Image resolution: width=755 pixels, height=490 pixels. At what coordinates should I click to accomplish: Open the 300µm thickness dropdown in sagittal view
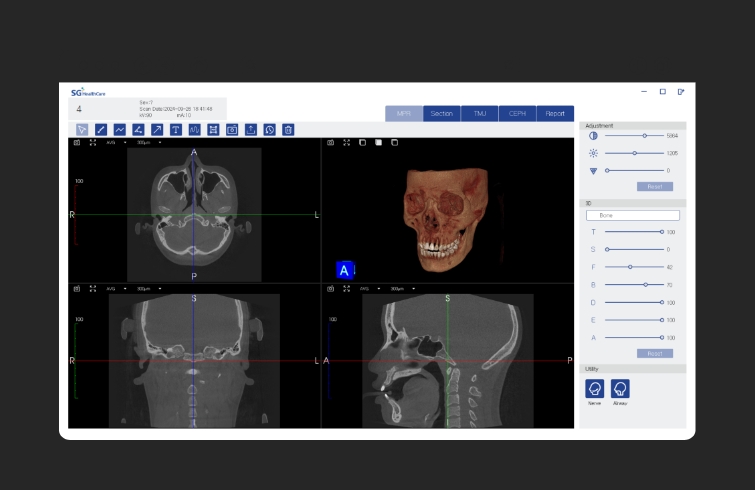point(403,289)
